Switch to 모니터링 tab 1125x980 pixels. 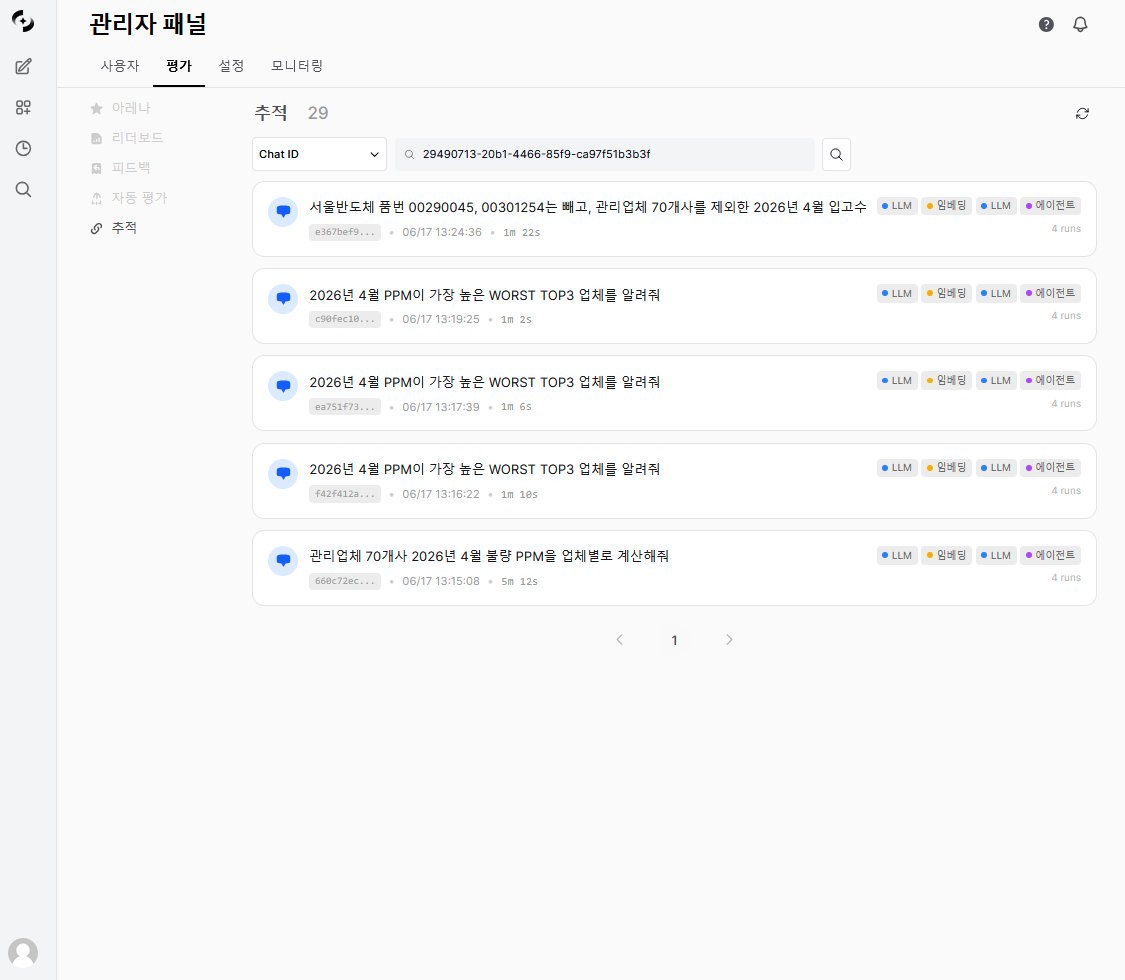[x=296, y=66]
